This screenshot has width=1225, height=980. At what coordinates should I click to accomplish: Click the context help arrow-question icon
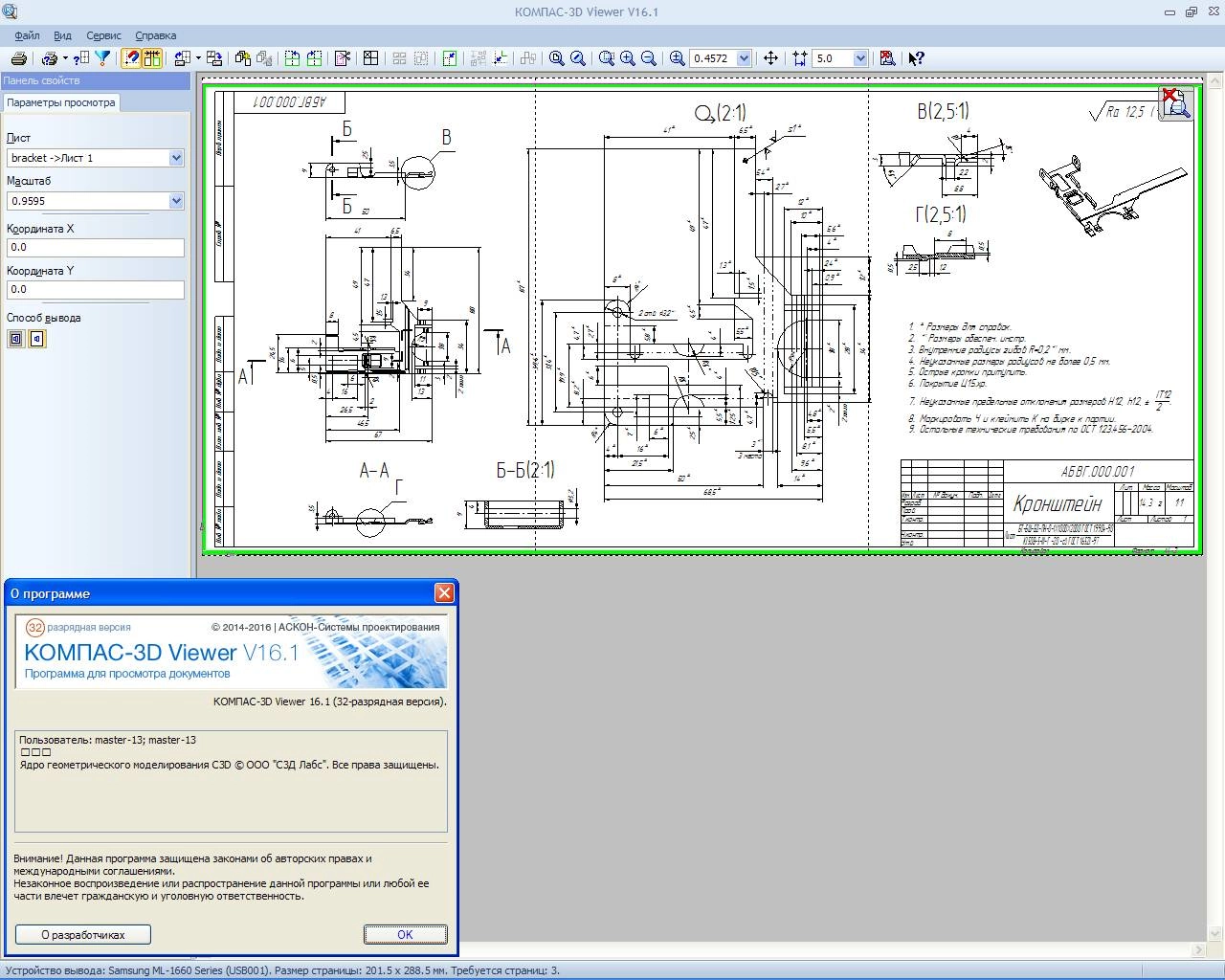pyautogui.click(x=916, y=58)
